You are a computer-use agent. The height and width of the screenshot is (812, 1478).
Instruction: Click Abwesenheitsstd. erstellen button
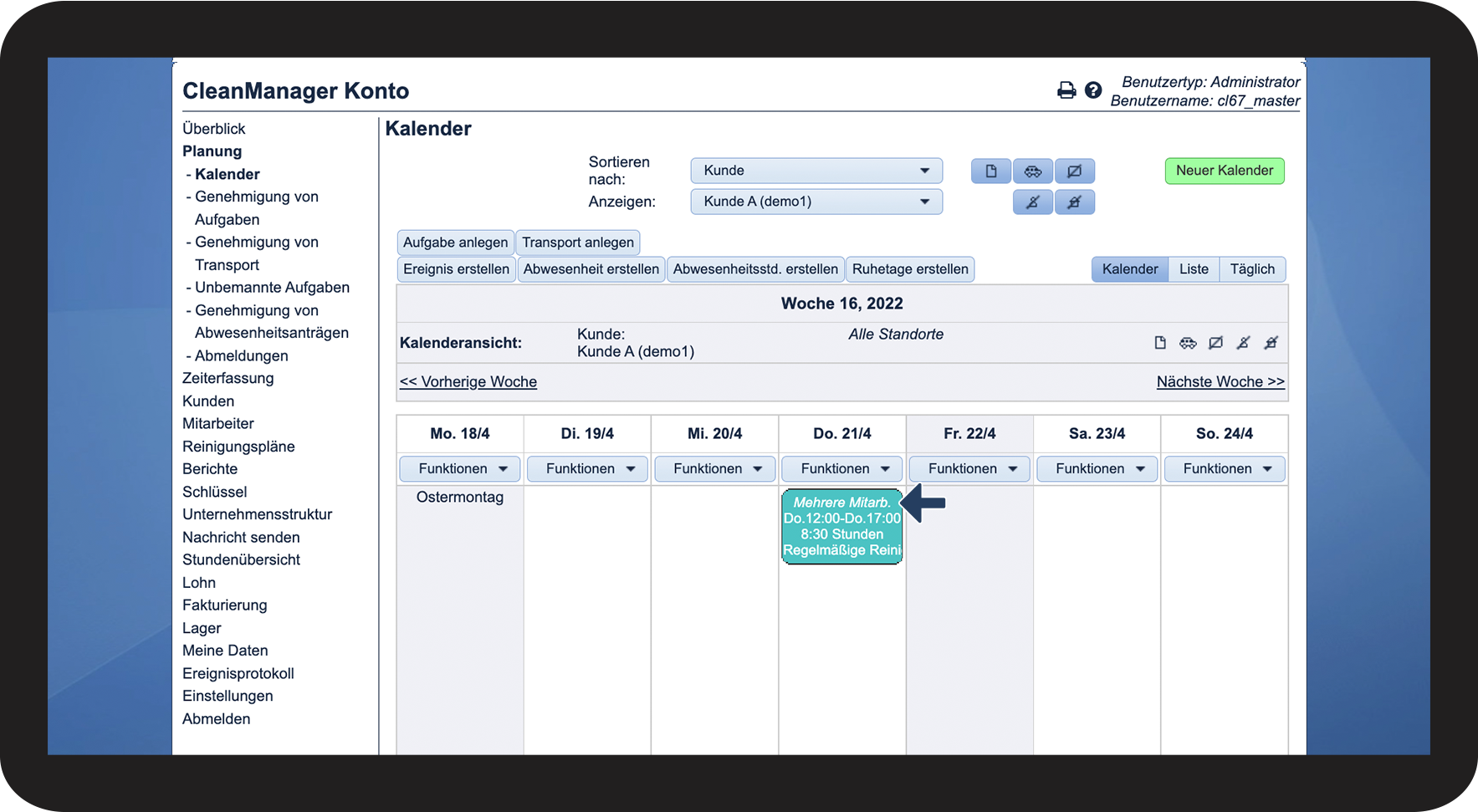(x=755, y=269)
